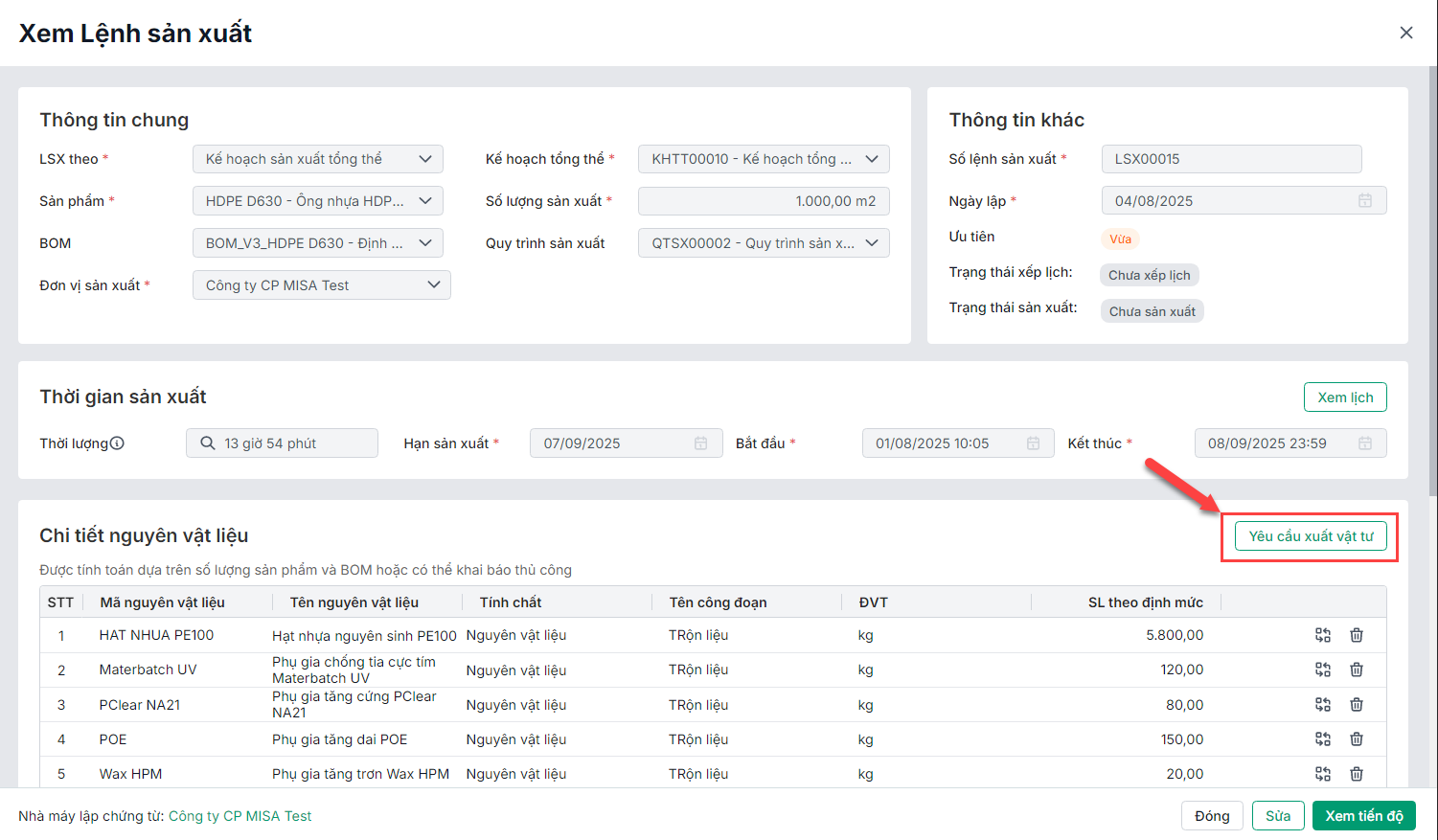Click replace icon for POE row

click(x=1323, y=739)
